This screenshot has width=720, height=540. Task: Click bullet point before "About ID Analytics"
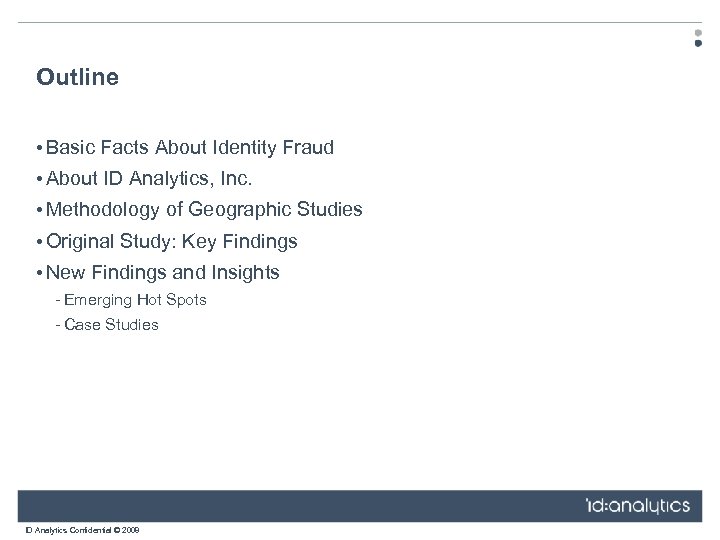click(39, 180)
